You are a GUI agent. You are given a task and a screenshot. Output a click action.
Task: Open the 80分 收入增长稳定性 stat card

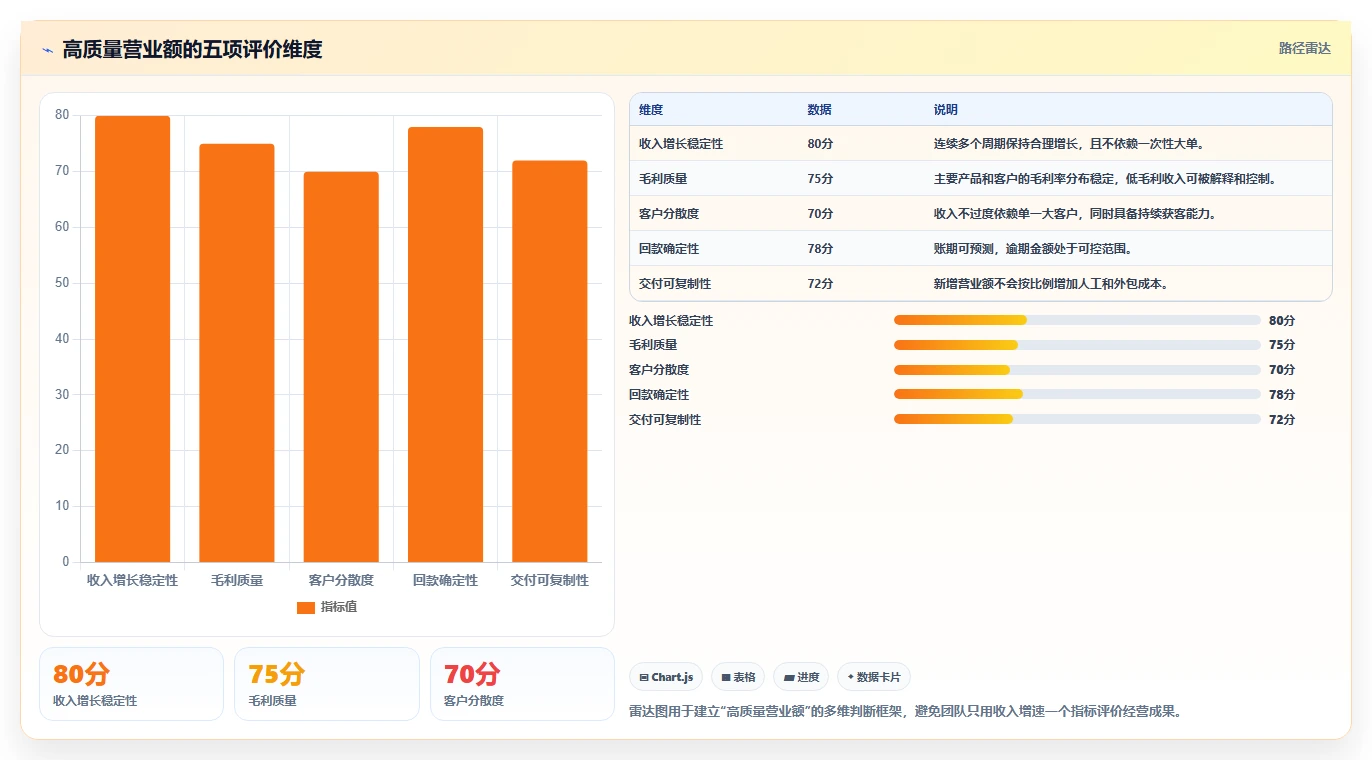pyautogui.click(x=131, y=684)
